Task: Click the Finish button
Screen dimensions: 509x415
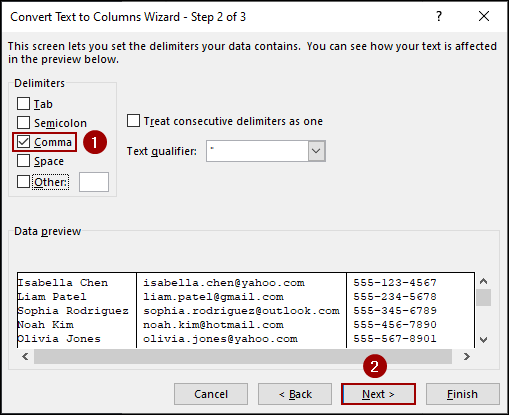Action: [463, 394]
